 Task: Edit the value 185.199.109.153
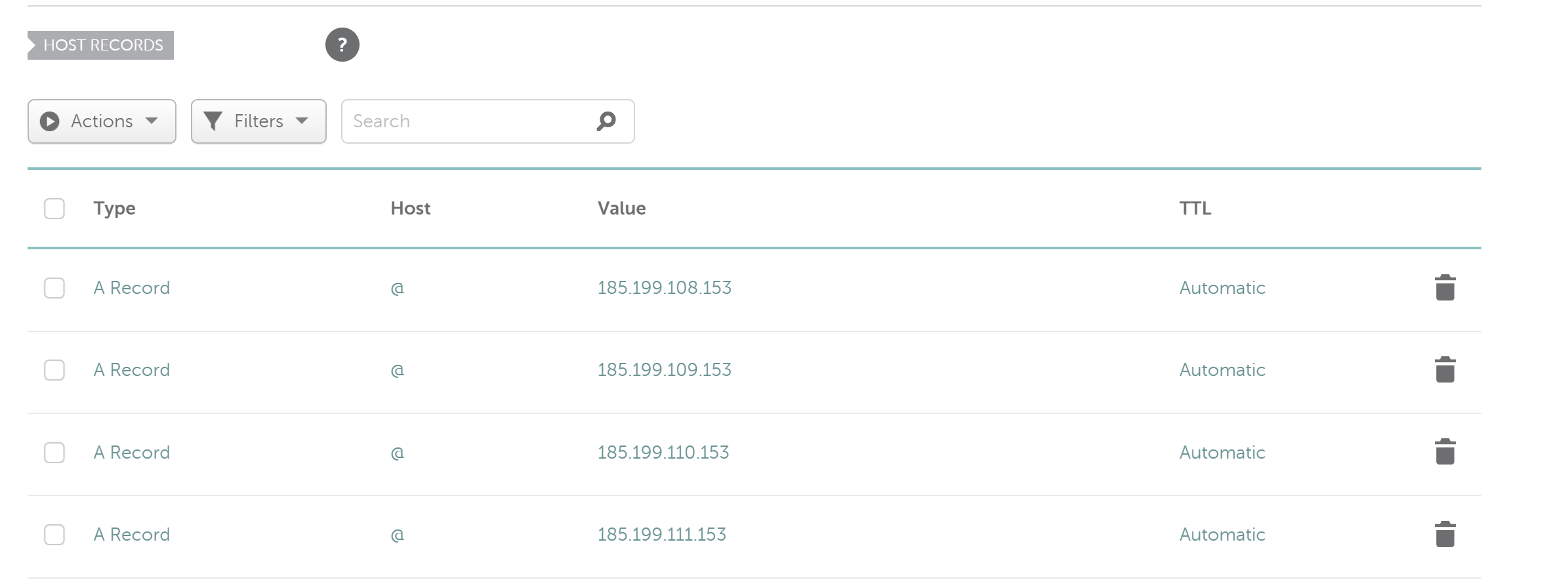pyautogui.click(x=664, y=370)
